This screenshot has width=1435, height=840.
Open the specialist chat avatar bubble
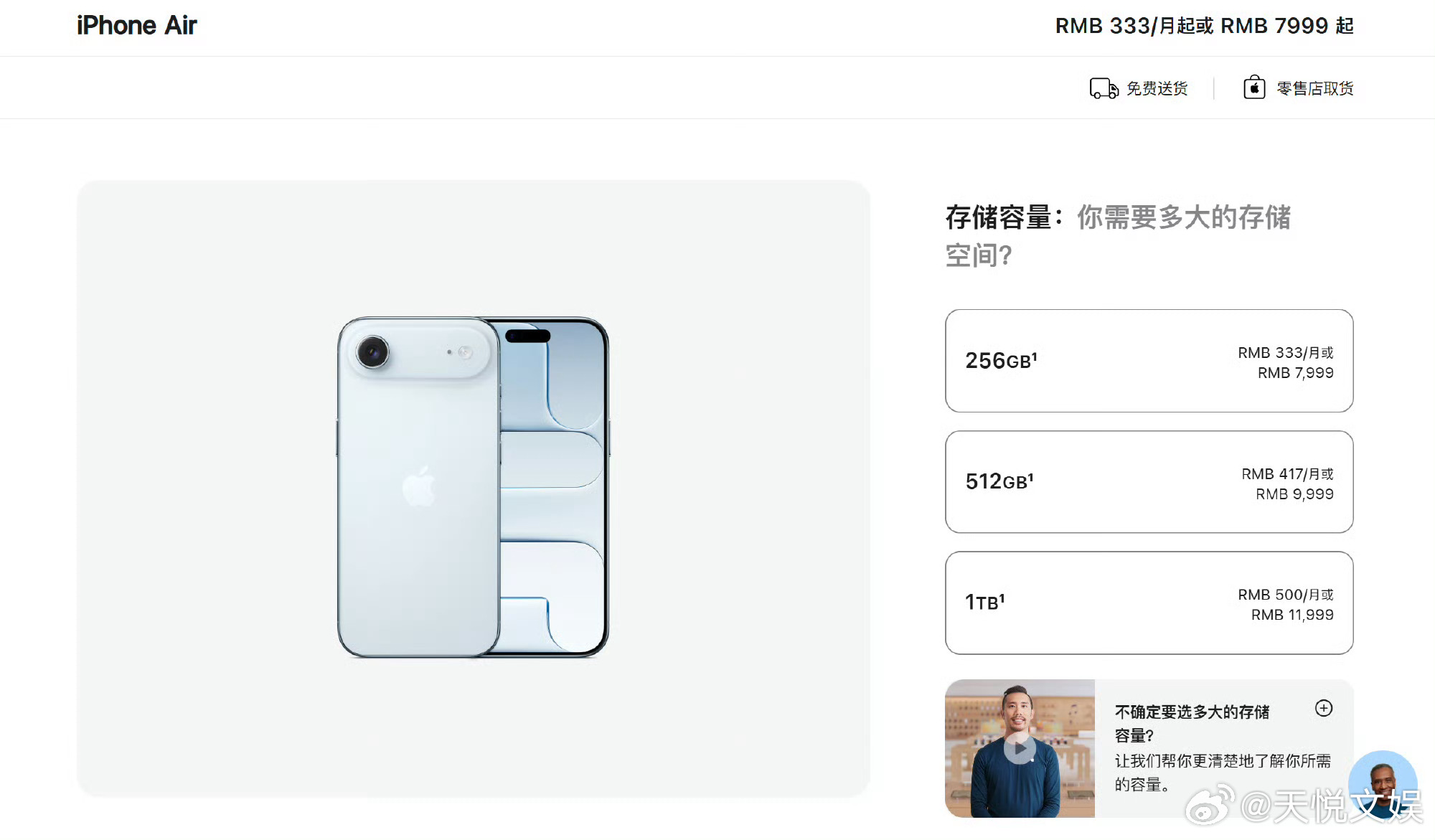(x=1383, y=784)
